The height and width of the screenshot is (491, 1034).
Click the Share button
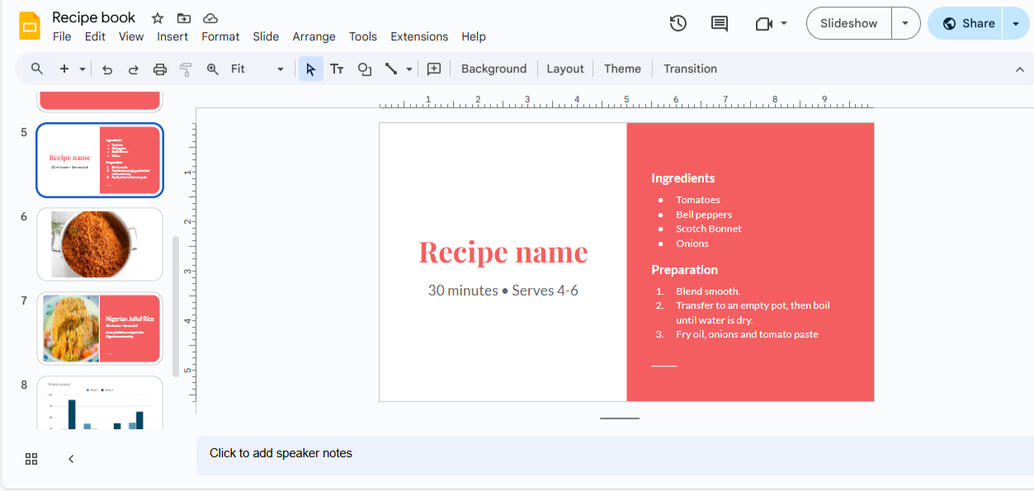965,24
